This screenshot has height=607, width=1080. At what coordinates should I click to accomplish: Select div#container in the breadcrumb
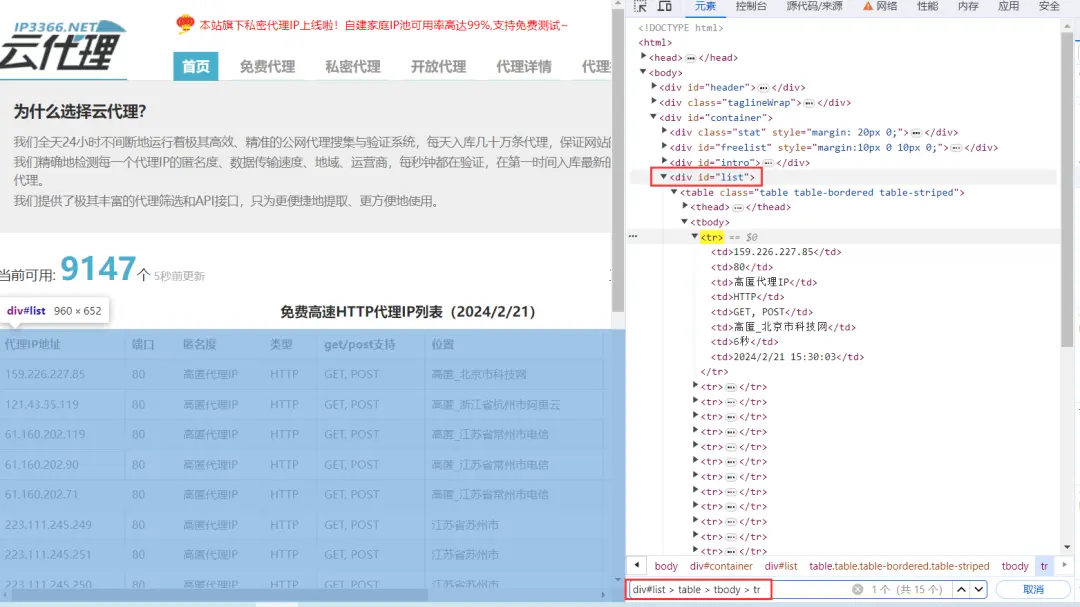pos(721,566)
